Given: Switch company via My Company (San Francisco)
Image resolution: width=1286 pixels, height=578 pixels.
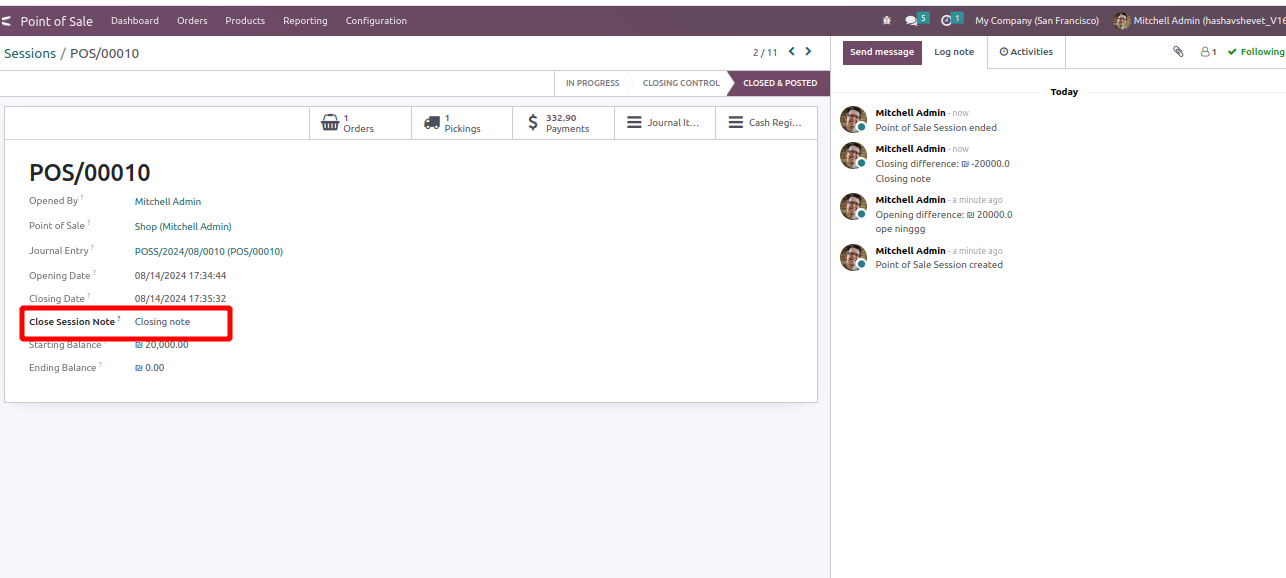Looking at the screenshot, I should pyautogui.click(x=1037, y=21).
